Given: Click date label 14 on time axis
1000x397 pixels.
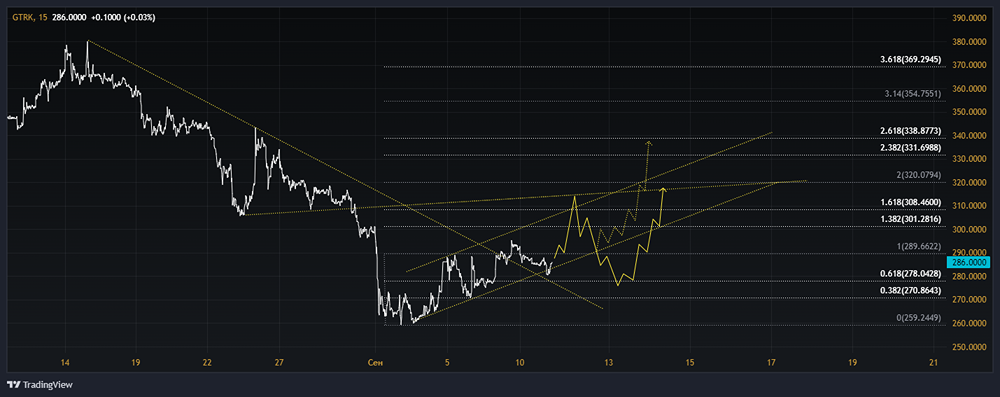Looking at the screenshot, I should coord(64,363).
